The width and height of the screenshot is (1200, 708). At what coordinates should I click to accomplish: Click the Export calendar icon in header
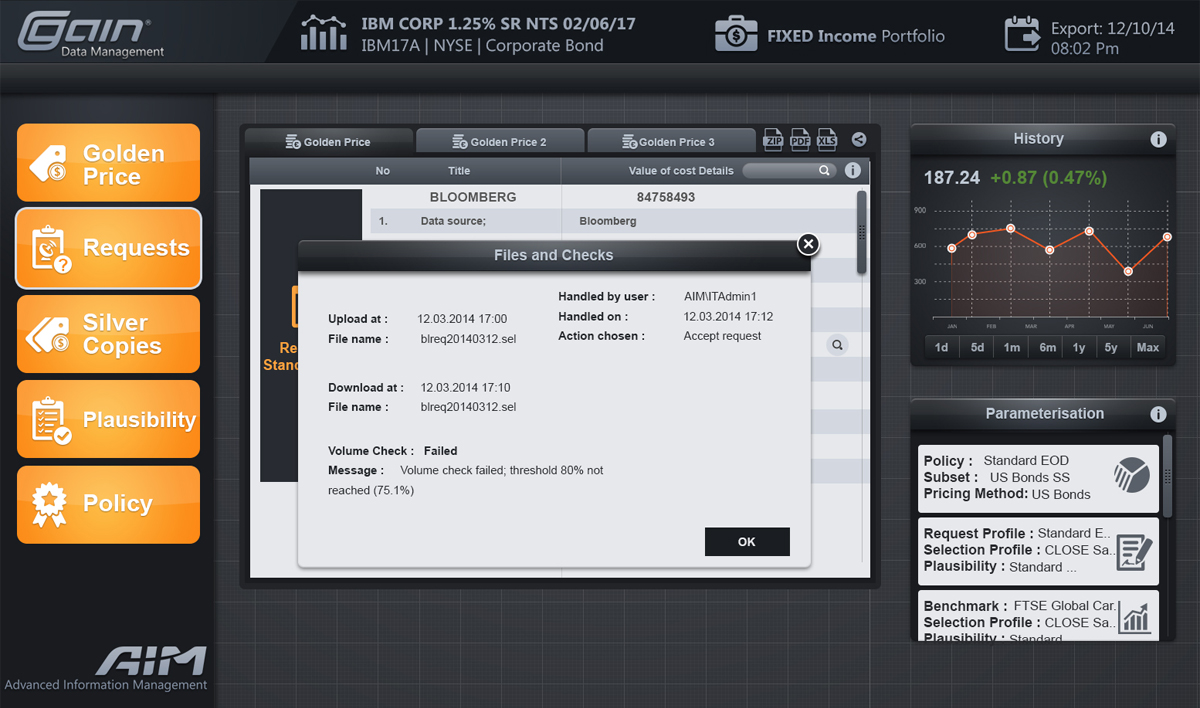pos(1022,34)
